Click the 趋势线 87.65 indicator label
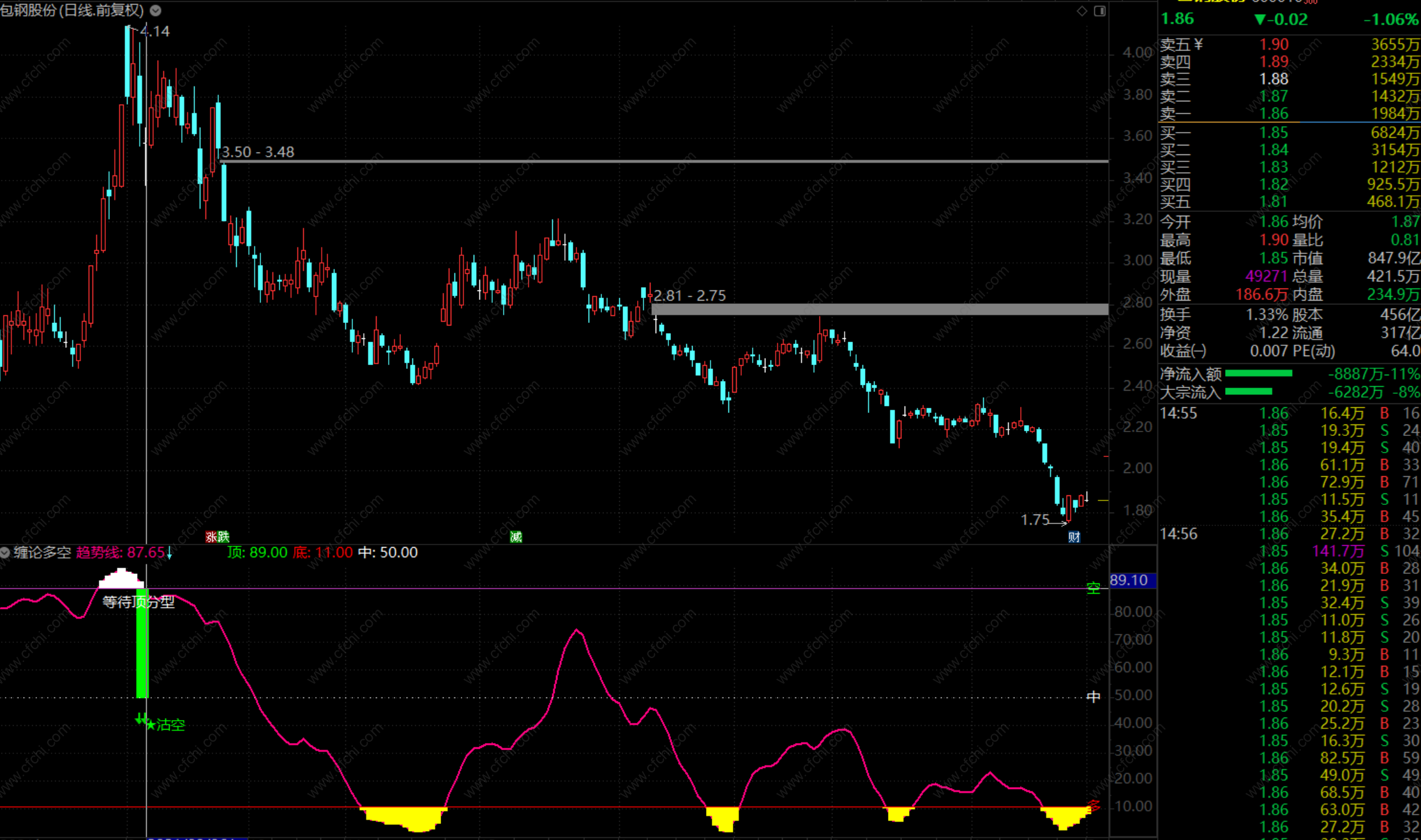1421x840 pixels. pos(120,553)
